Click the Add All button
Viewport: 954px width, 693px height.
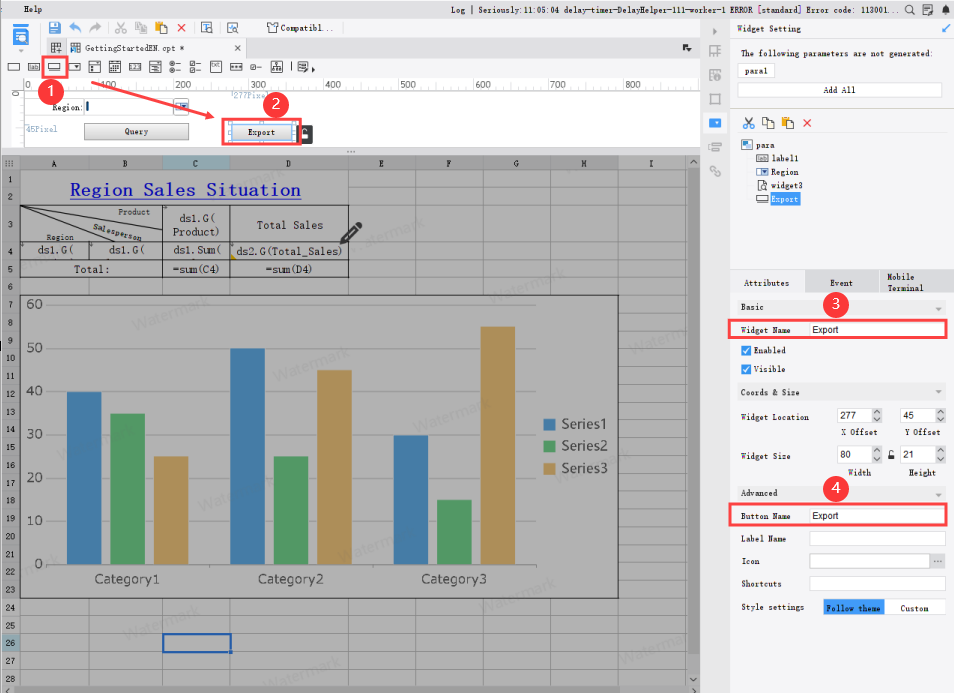(x=838, y=89)
